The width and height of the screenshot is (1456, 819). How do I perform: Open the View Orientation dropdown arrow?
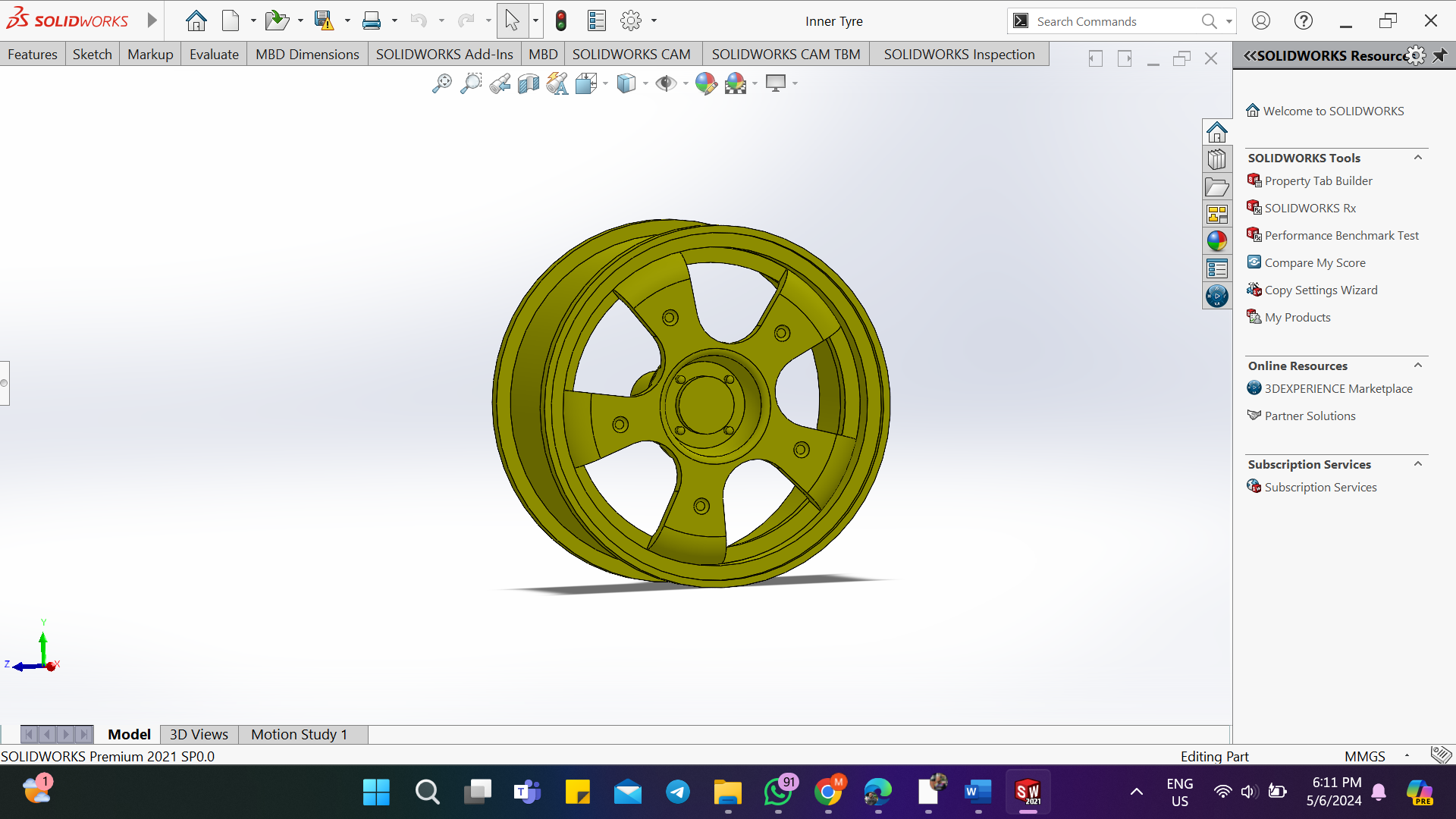click(x=605, y=83)
